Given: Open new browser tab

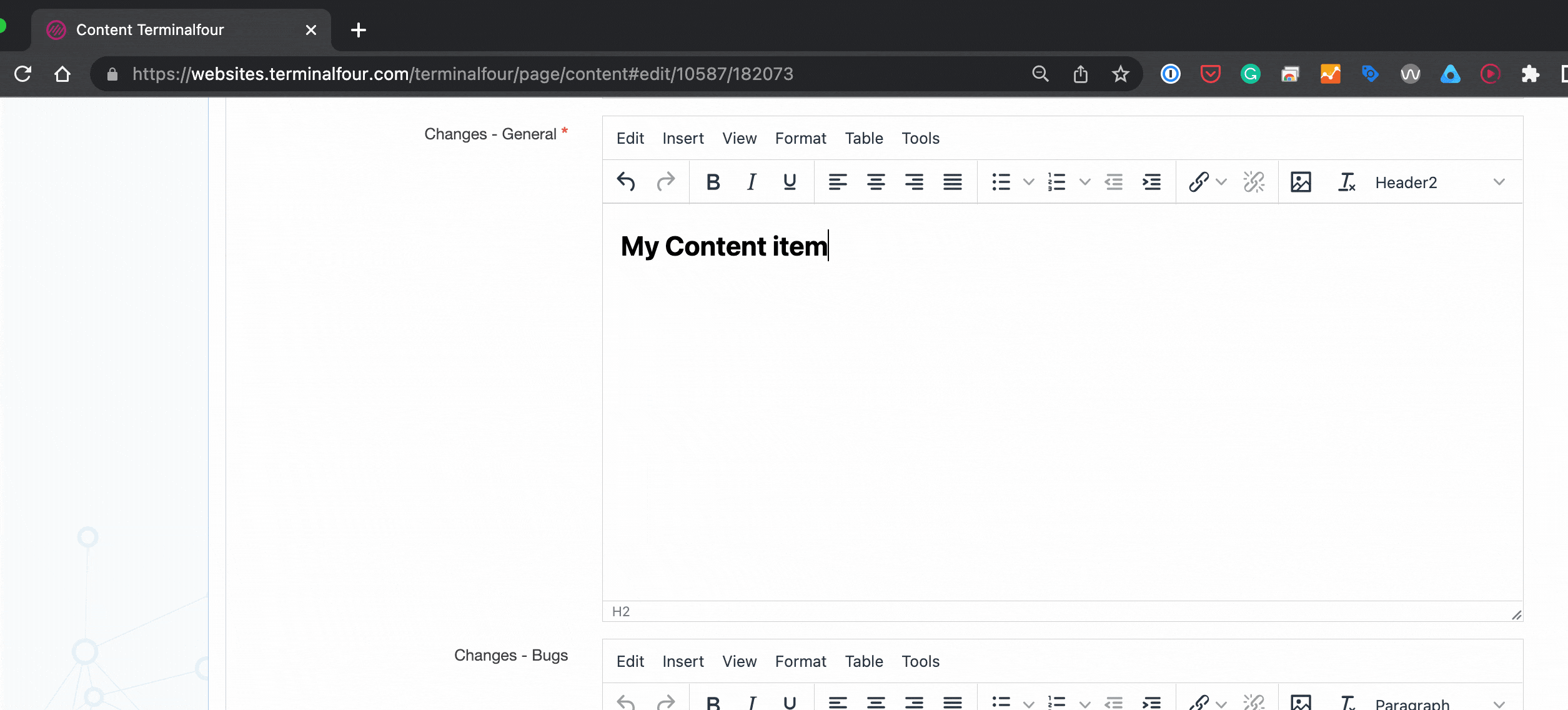Looking at the screenshot, I should (359, 29).
